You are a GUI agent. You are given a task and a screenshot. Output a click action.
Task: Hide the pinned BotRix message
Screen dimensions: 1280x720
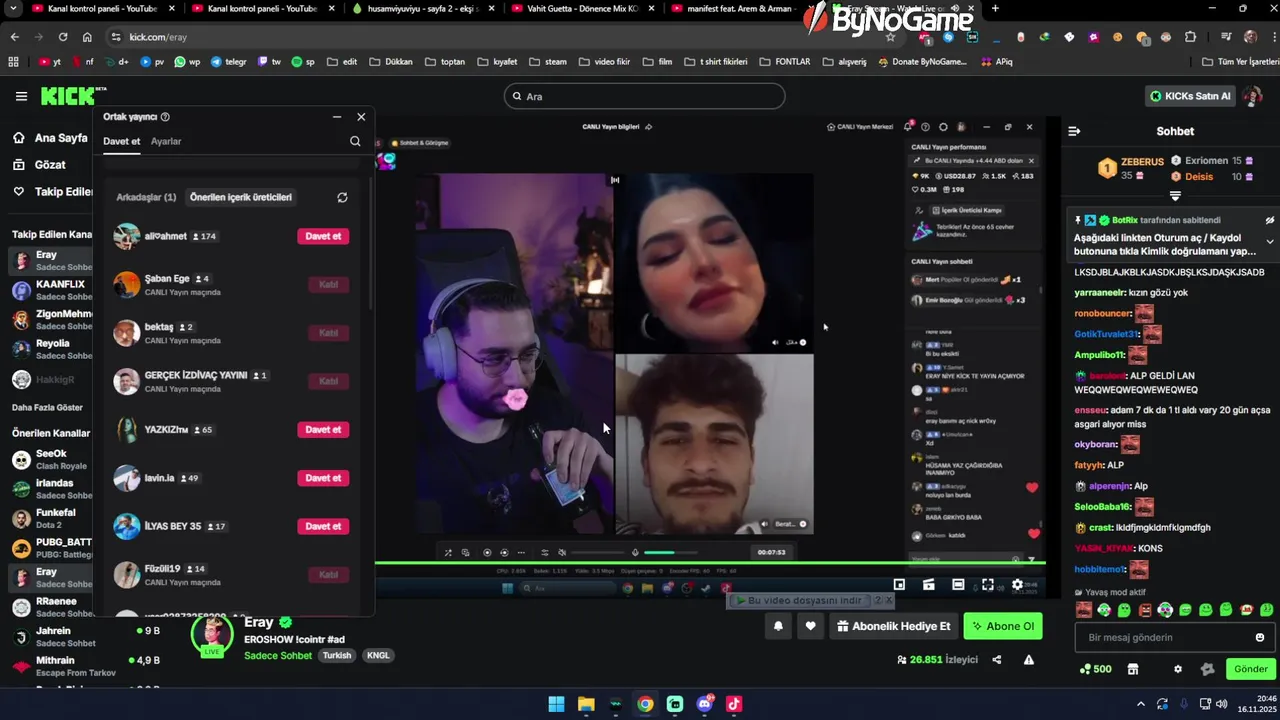point(1270,220)
